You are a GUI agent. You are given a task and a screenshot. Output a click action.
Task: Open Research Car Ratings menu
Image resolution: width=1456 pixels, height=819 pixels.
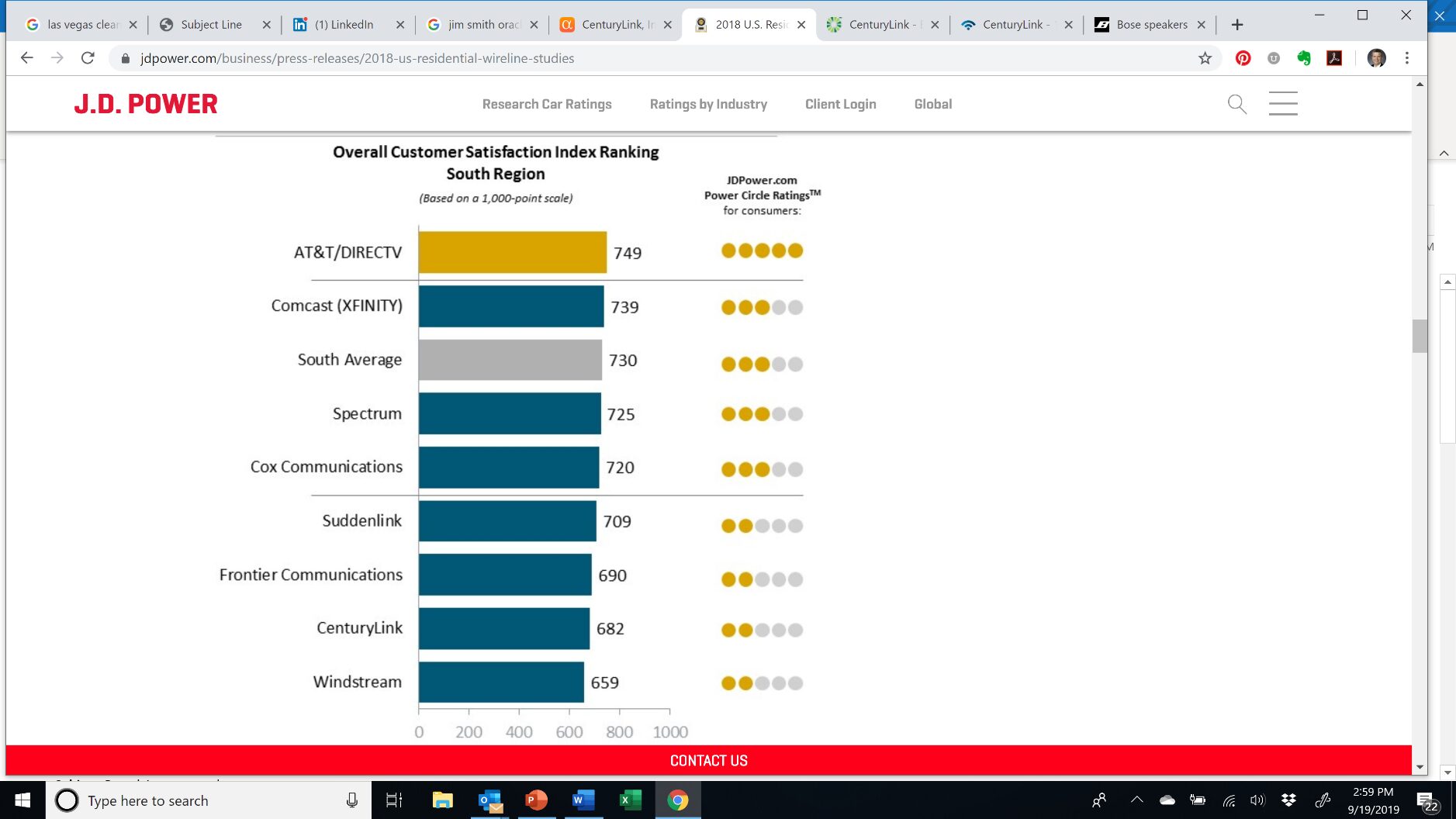point(547,104)
